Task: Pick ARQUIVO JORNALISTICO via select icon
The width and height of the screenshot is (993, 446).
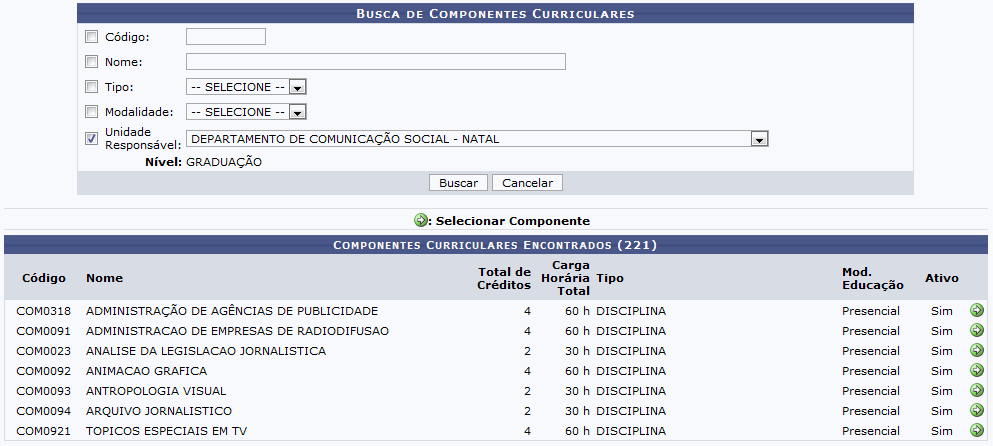Action: coord(977,410)
